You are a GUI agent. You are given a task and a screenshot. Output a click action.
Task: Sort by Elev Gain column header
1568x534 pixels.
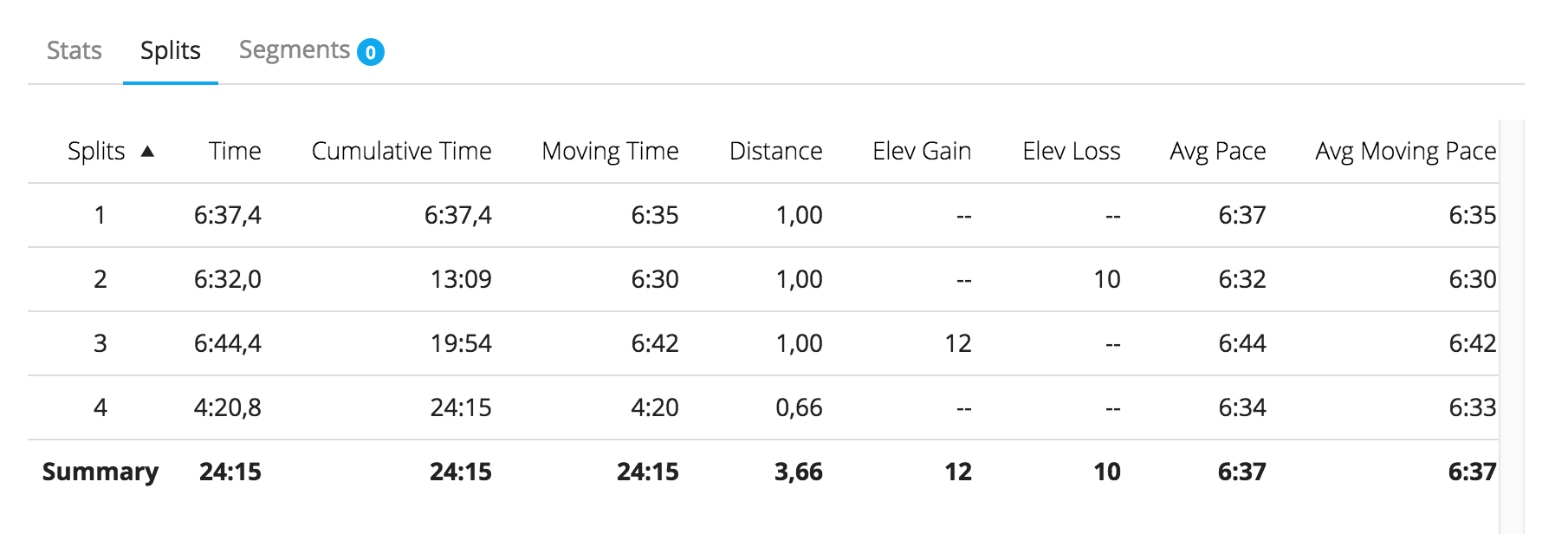(922, 151)
